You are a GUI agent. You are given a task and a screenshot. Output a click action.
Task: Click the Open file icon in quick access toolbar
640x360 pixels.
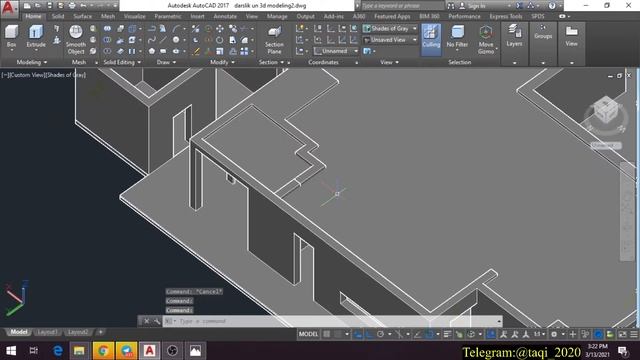tap(38, 6)
